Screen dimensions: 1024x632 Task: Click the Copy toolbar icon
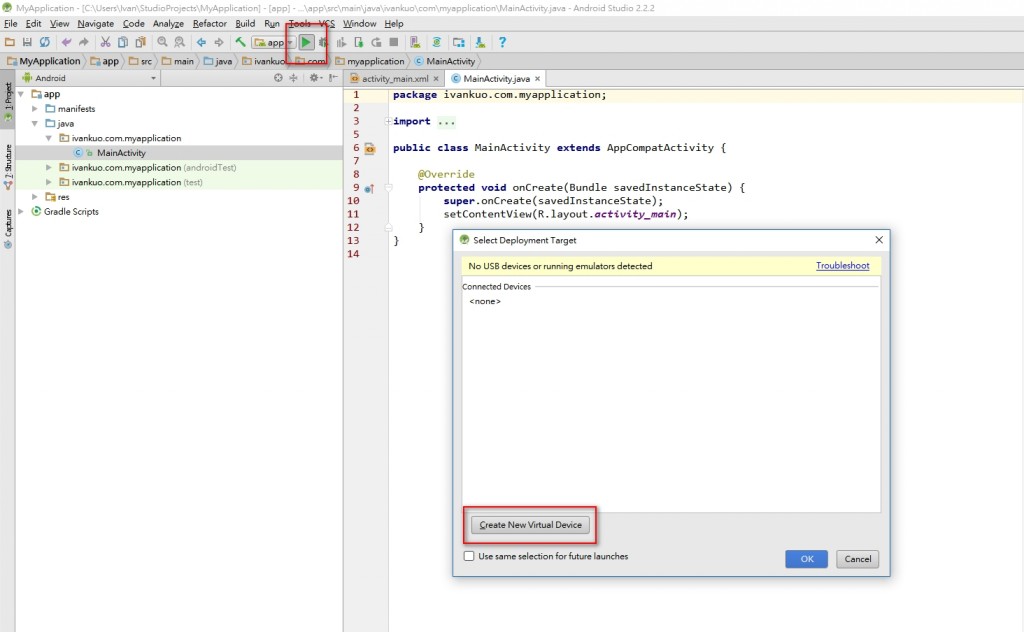pos(123,42)
